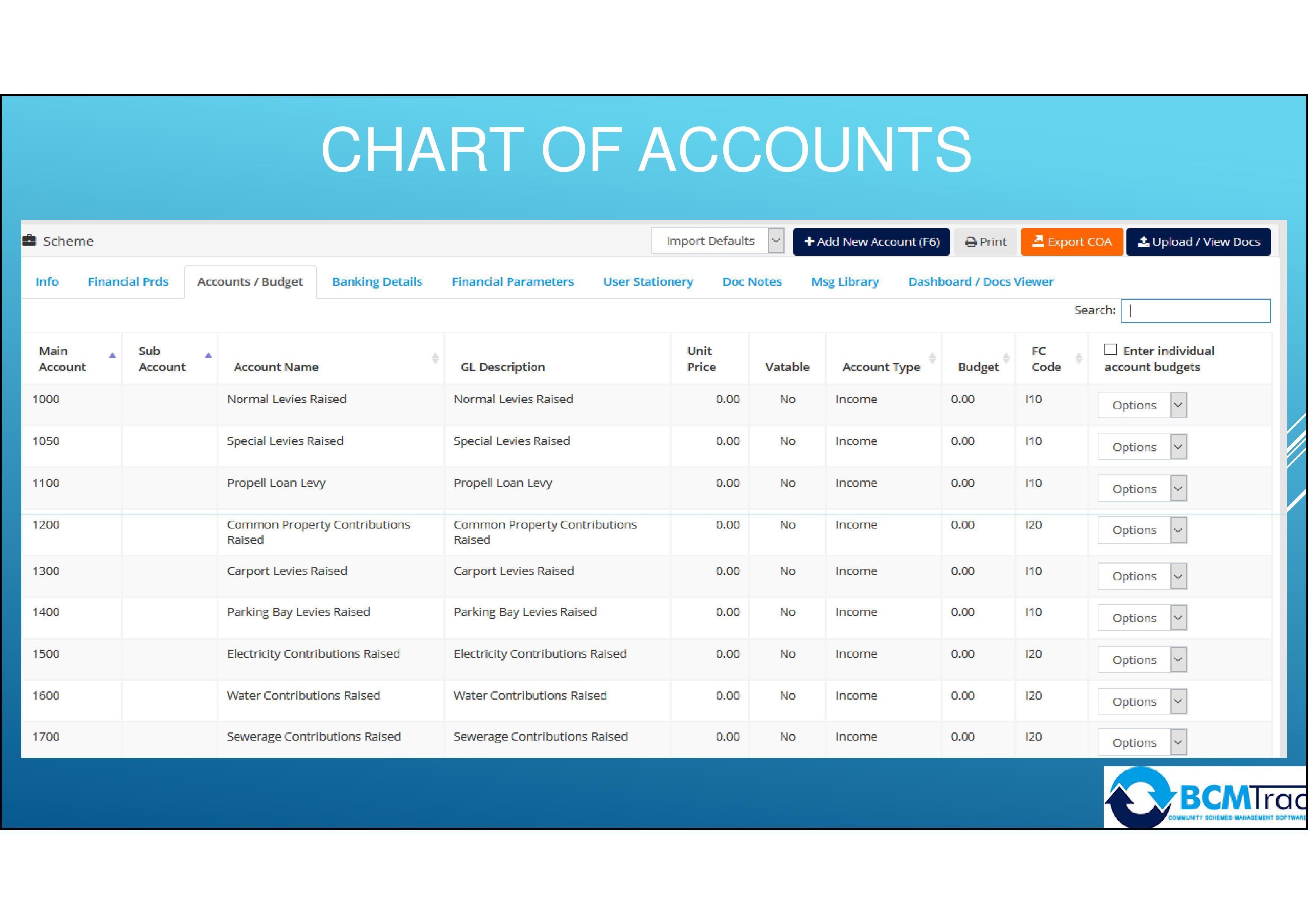This screenshot has height=924, width=1308.
Task: Click the Scheme briefcase icon
Action: (x=29, y=240)
